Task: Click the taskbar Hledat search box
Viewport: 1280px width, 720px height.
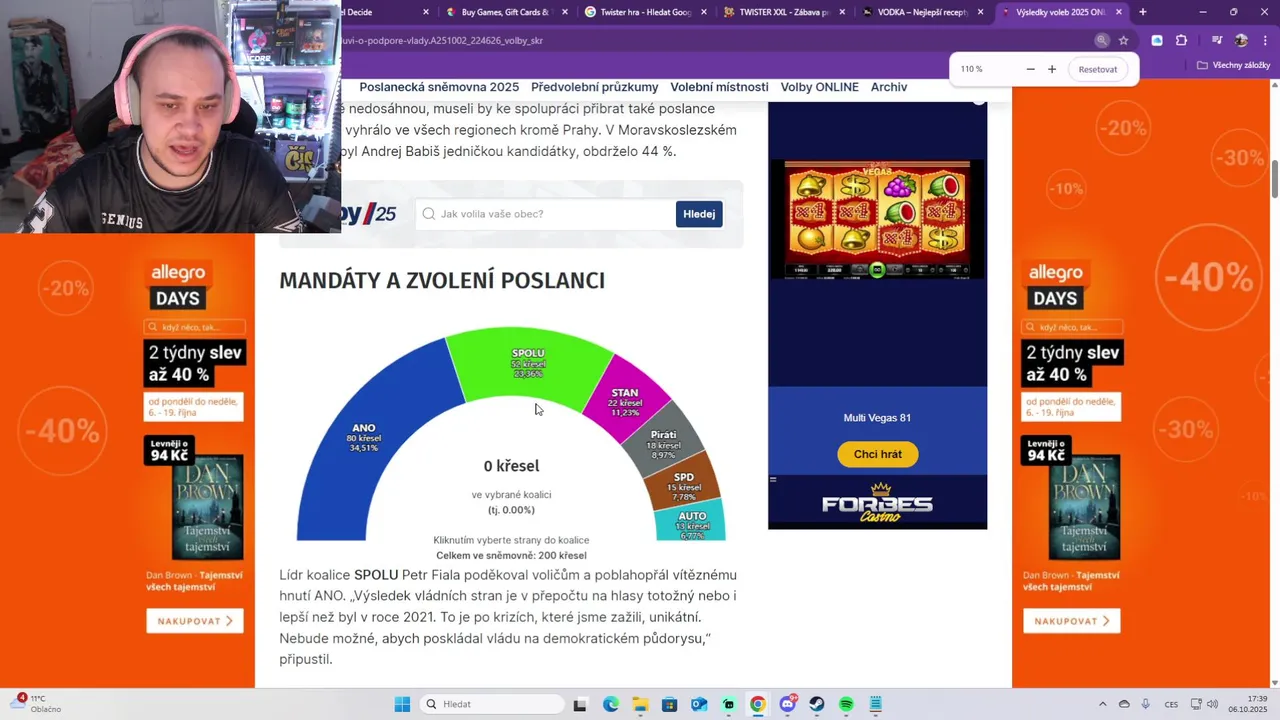Action: 492,704
